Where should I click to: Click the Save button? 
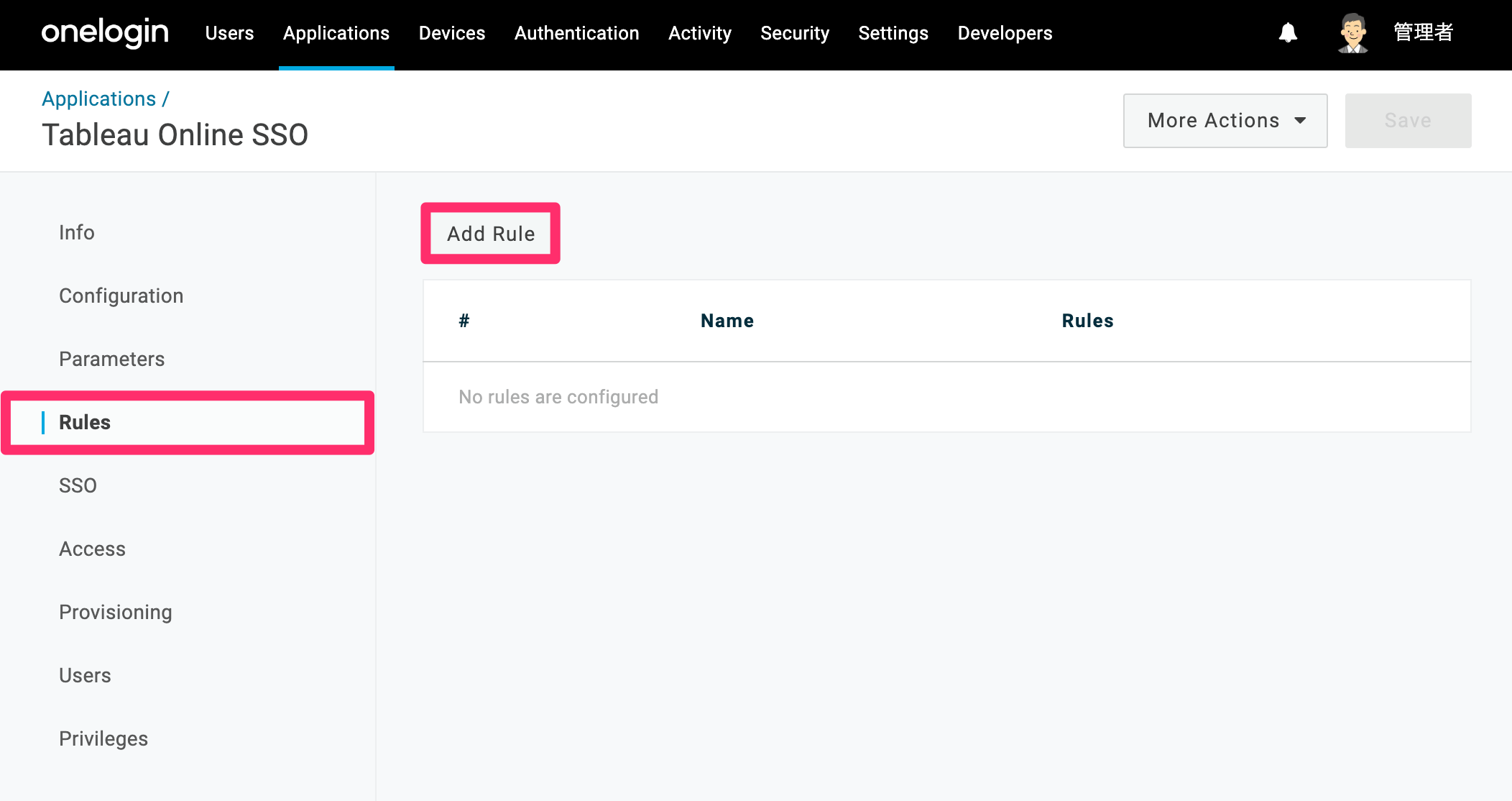[x=1408, y=121]
